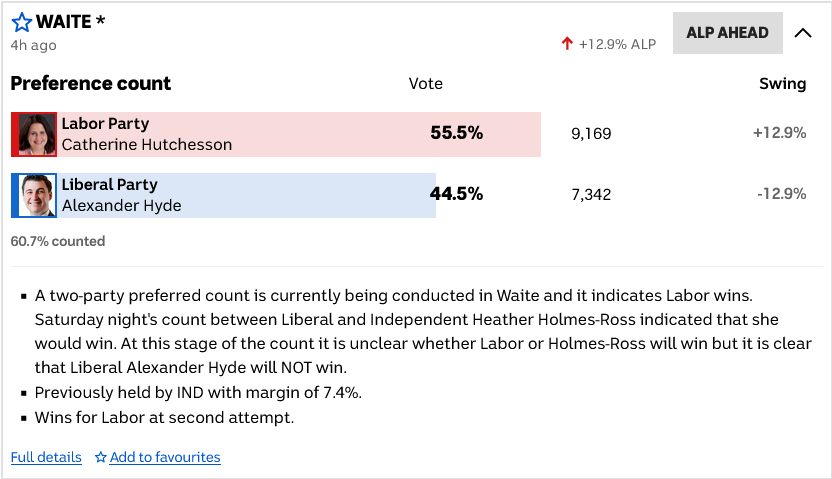The height and width of the screenshot is (479, 832).
Task: Click the star icon beside WAITE heading
Action: tap(21, 22)
